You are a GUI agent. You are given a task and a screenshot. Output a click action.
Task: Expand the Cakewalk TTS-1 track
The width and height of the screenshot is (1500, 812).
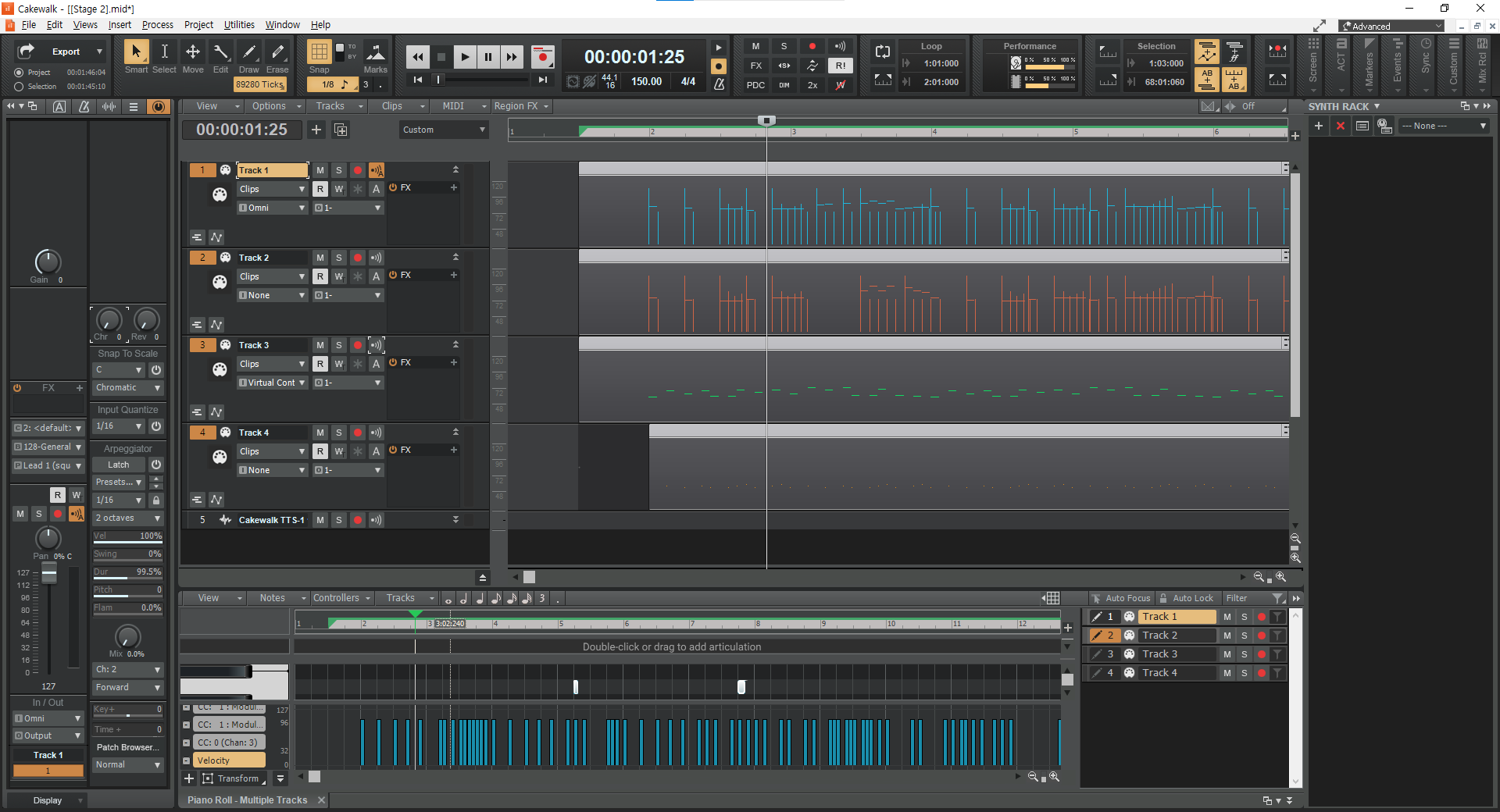[455, 520]
